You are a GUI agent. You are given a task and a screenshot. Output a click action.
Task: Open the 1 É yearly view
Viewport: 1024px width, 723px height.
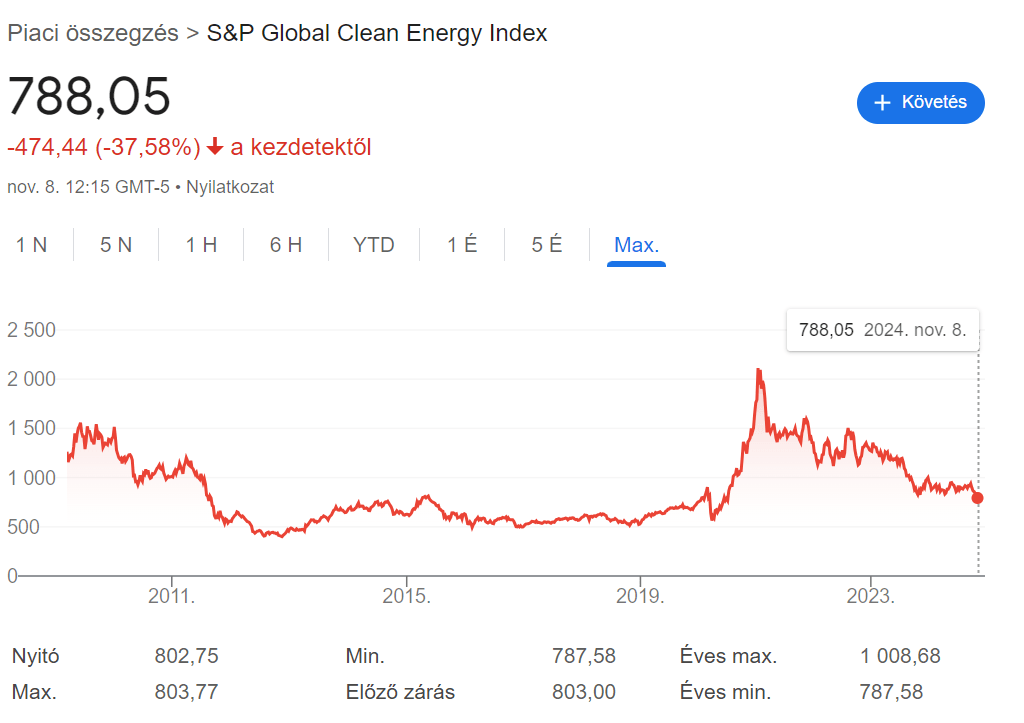[x=461, y=244]
